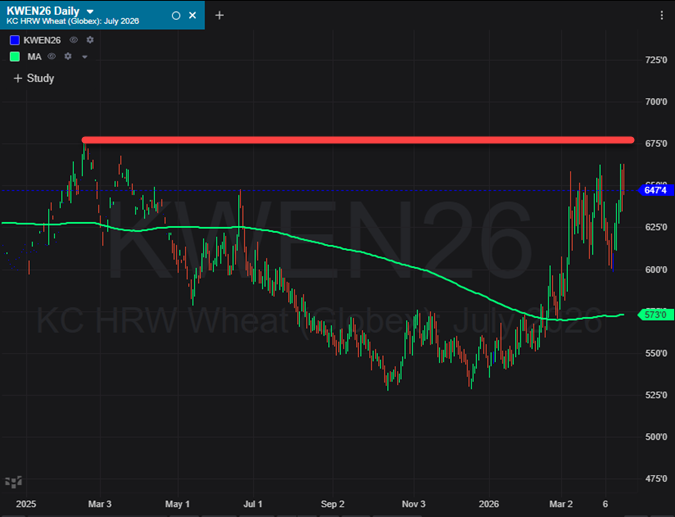Viewport: 675px width, 517px height.
Task: Click the 600'0 price axis label
Action: coord(656,269)
